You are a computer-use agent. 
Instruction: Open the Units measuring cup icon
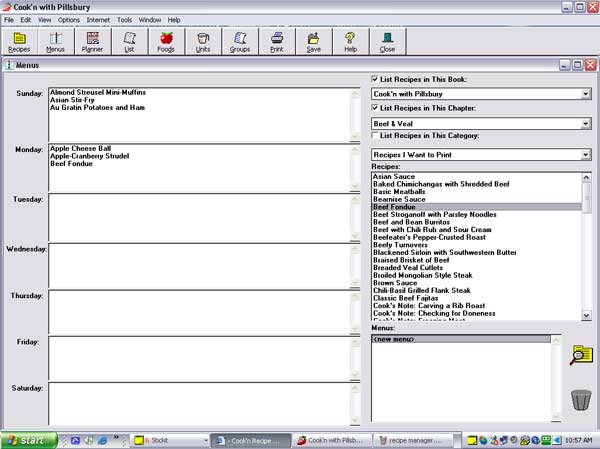(x=203, y=41)
